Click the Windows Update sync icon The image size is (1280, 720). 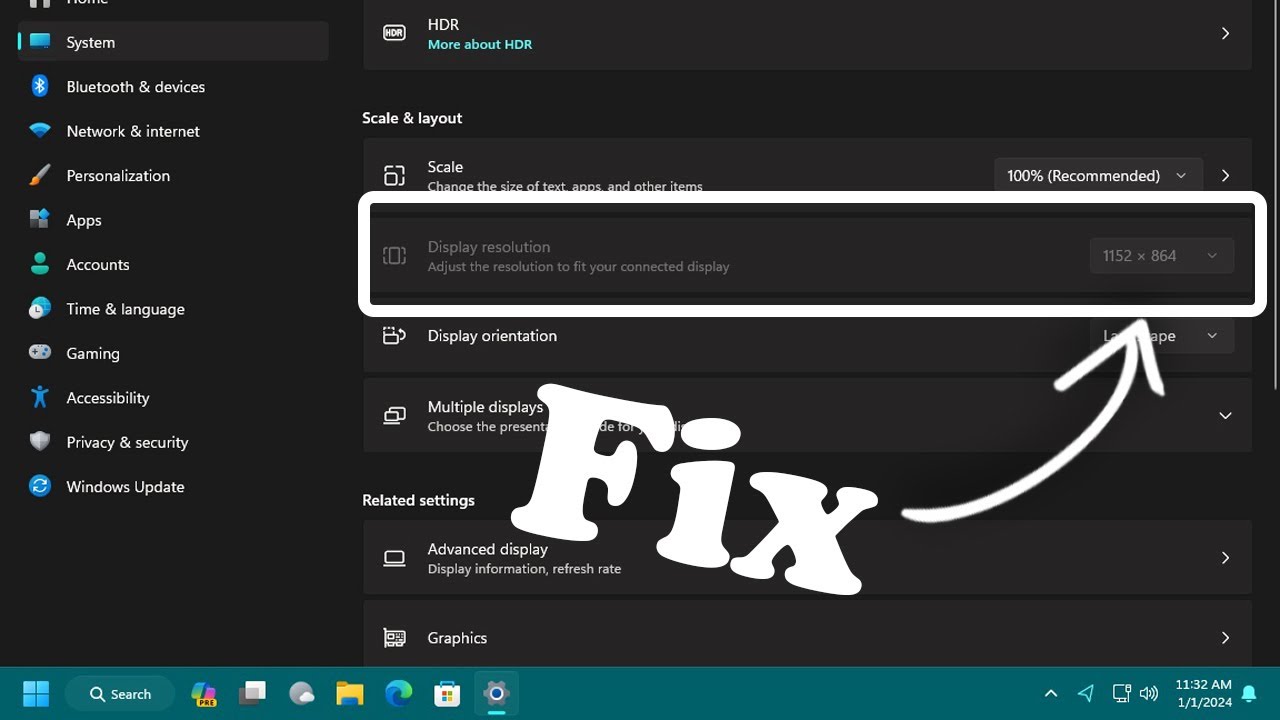coord(40,486)
